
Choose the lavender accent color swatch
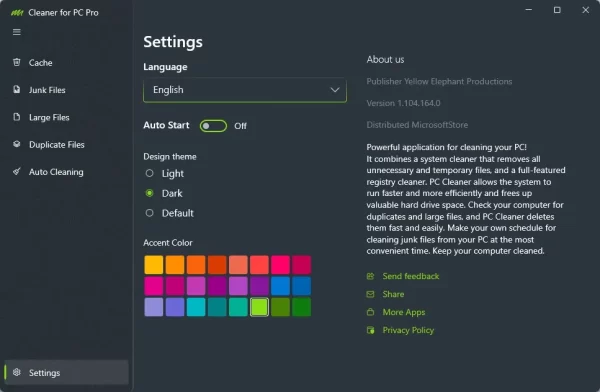point(154,307)
